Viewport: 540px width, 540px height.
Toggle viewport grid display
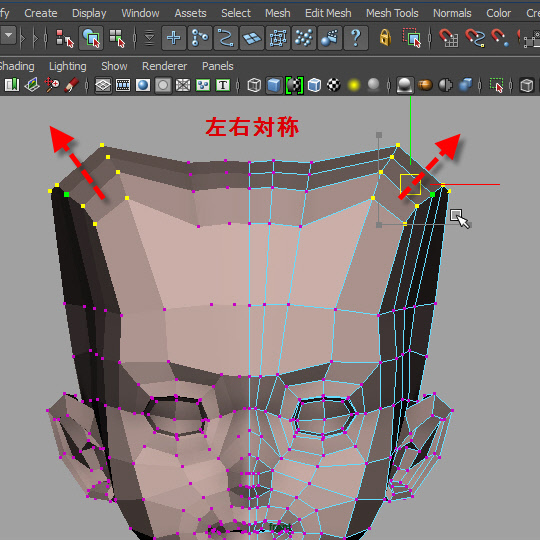[103, 85]
